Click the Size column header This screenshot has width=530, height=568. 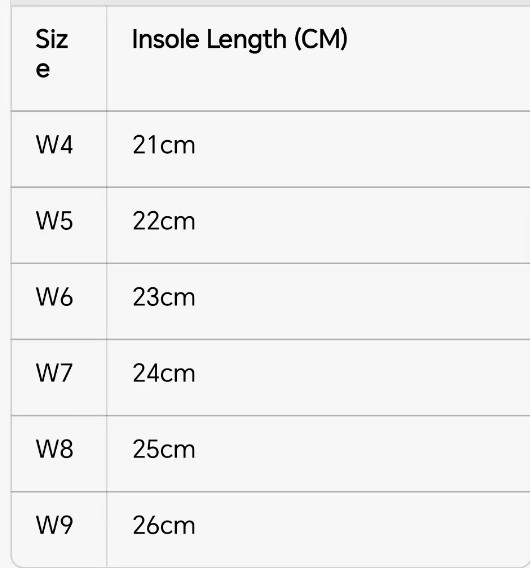52,54
